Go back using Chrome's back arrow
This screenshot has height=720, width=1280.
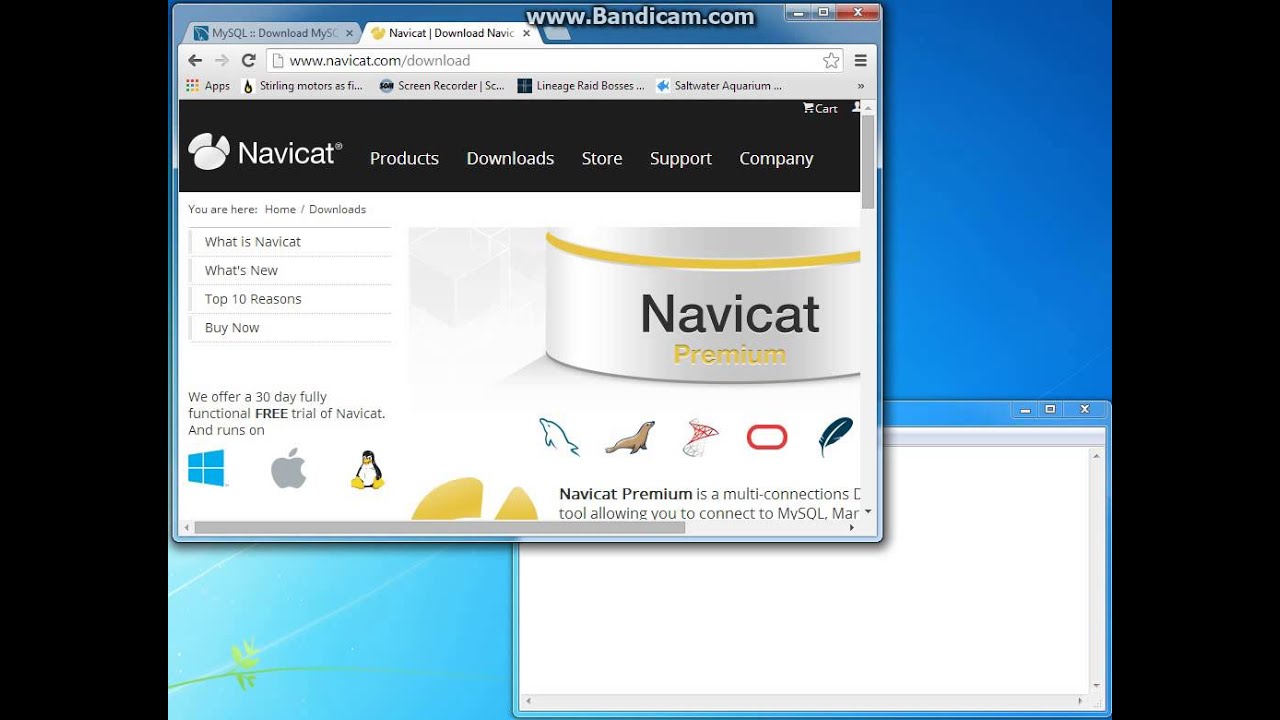195,60
